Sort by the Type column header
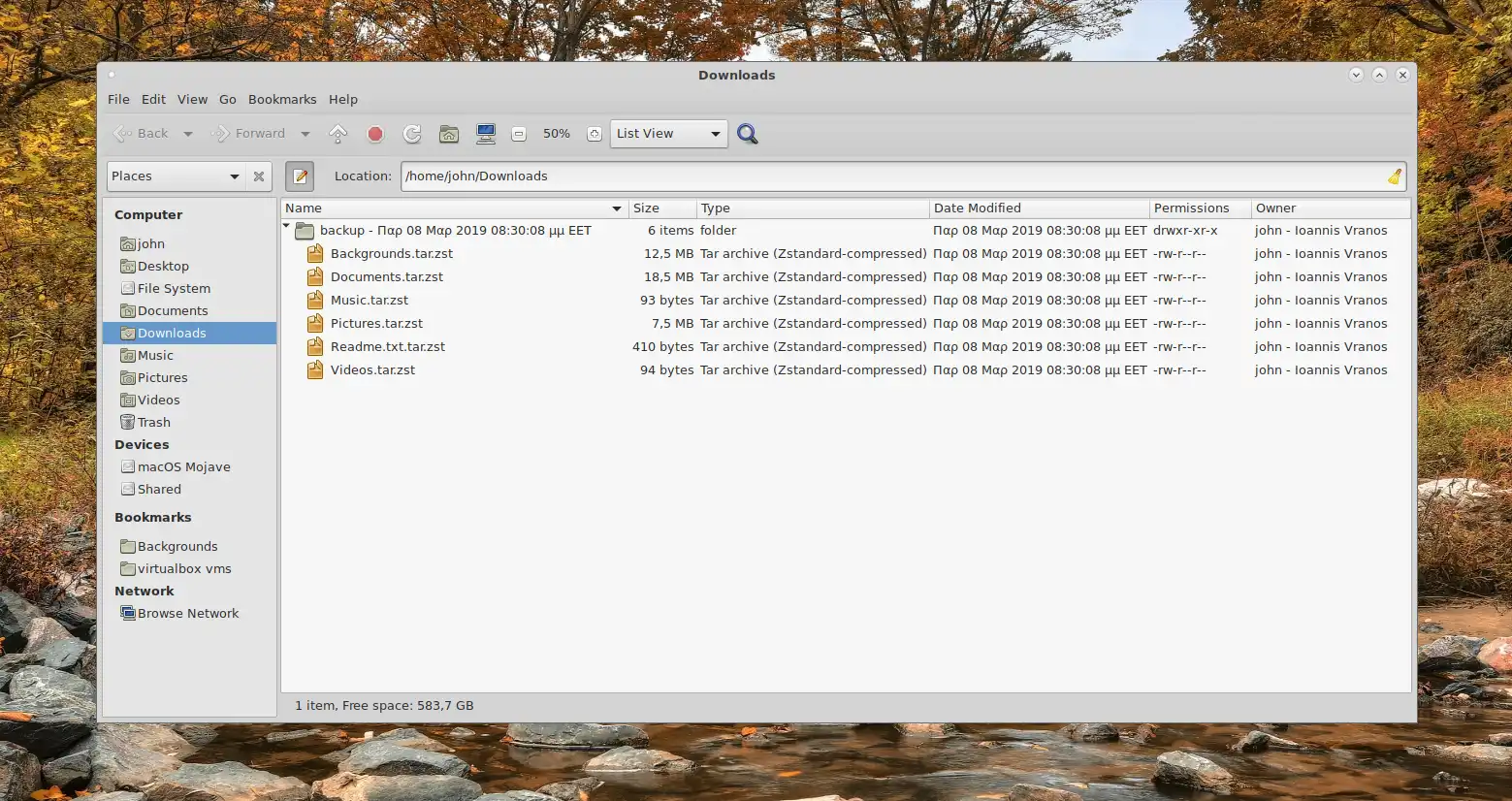1512x801 pixels. click(813, 208)
